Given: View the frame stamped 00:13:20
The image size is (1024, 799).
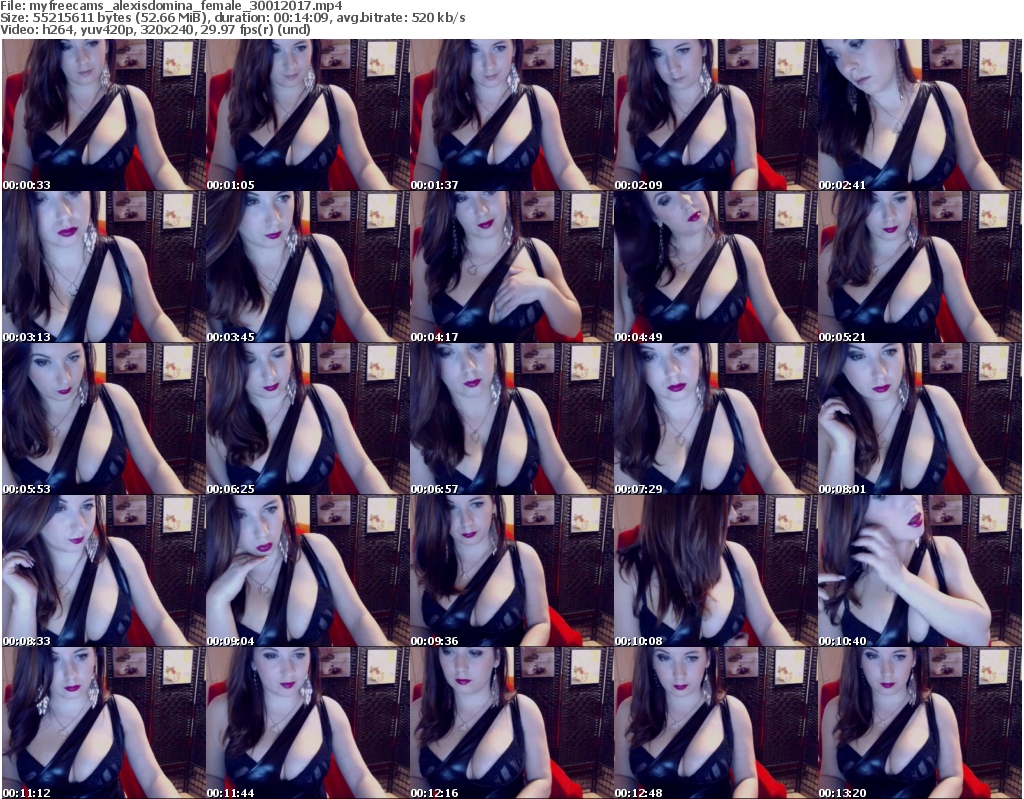Looking at the screenshot, I should [920, 723].
